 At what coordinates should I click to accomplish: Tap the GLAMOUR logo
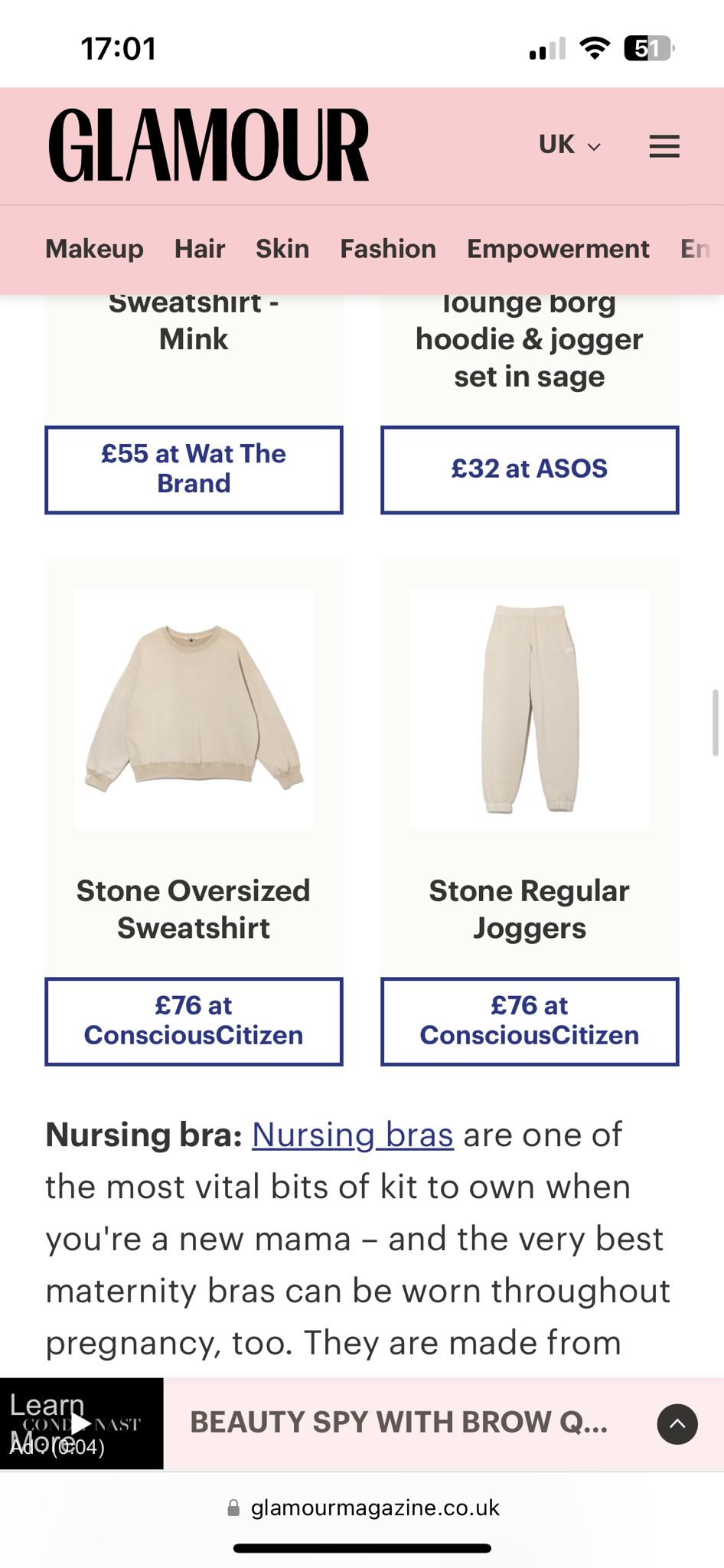208,145
